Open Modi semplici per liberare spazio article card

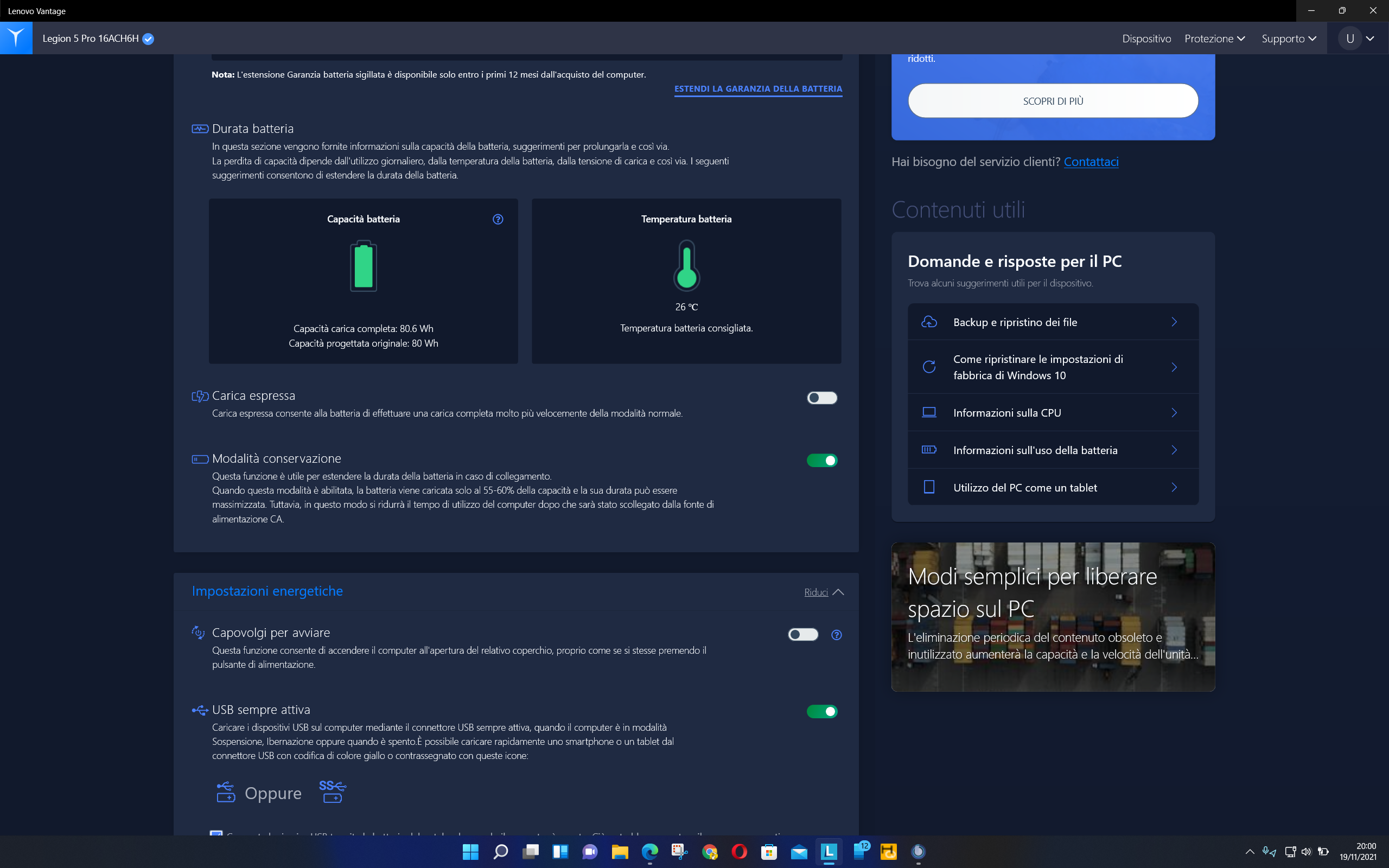click(1053, 617)
